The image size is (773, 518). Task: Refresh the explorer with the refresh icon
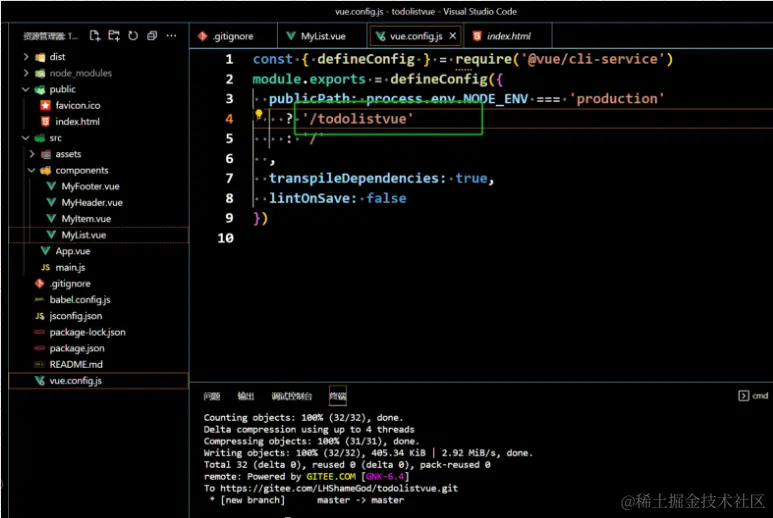point(133,35)
